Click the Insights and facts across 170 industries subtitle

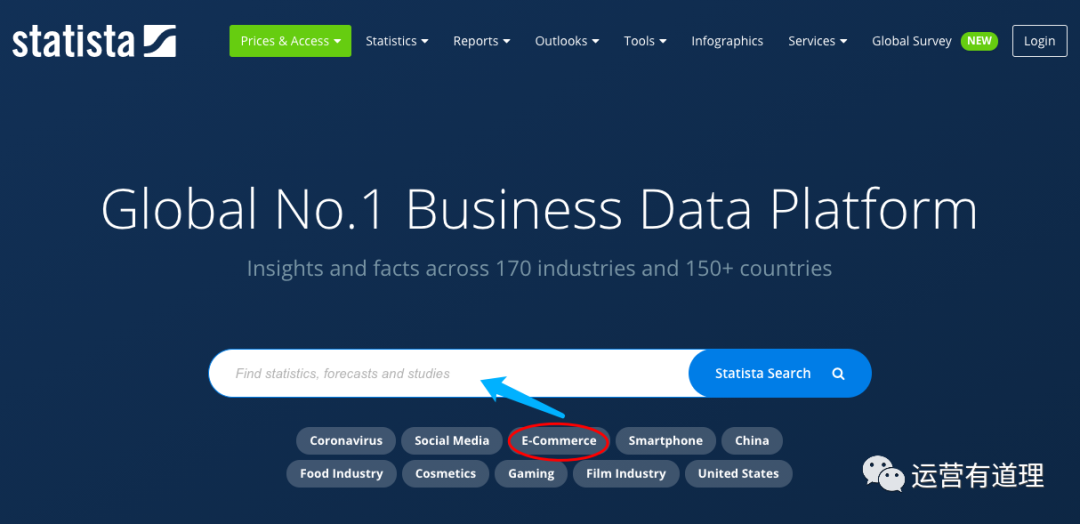[x=539, y=268]
